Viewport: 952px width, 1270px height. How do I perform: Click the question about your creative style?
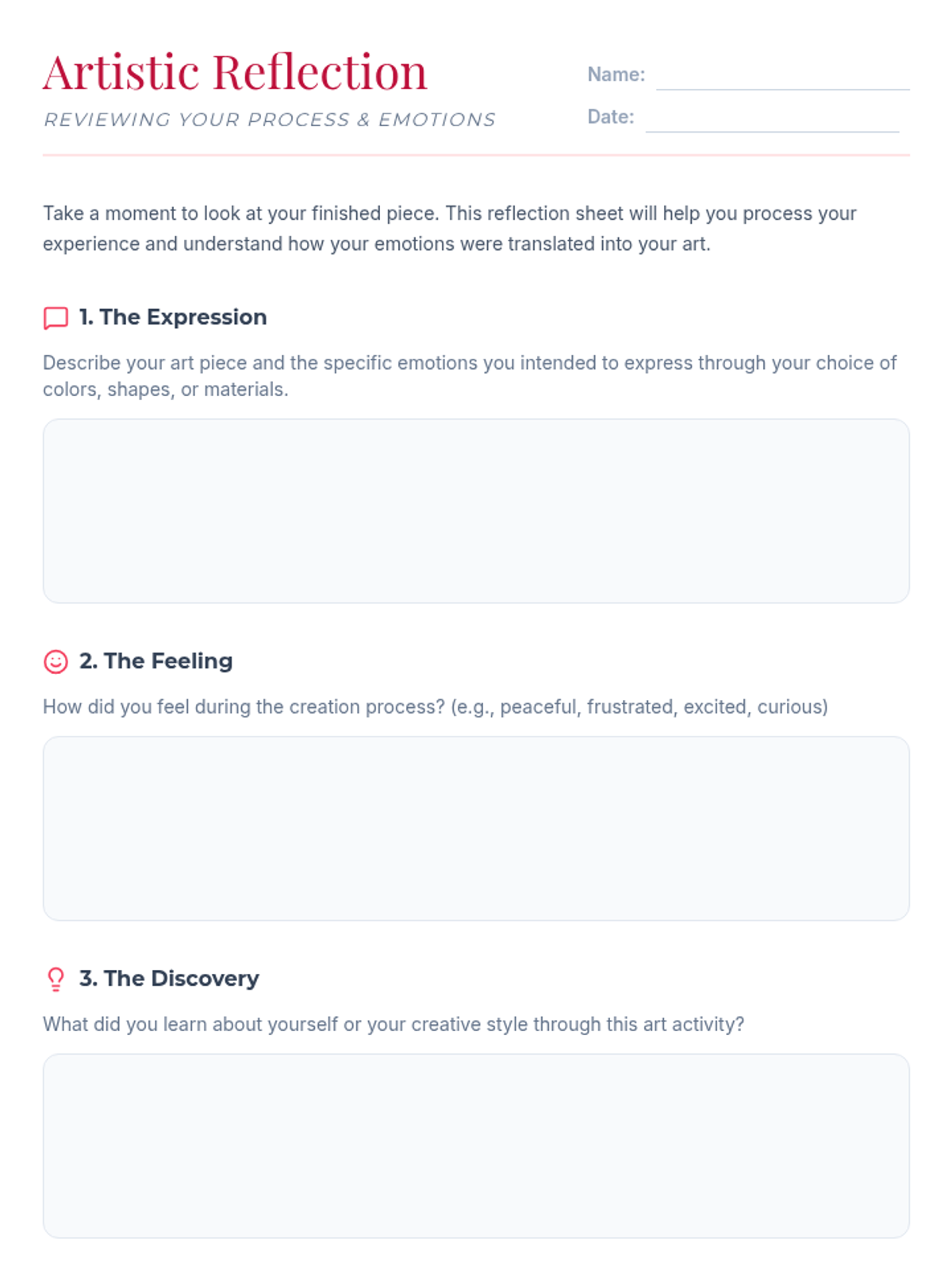click(x=393, y=1024)
